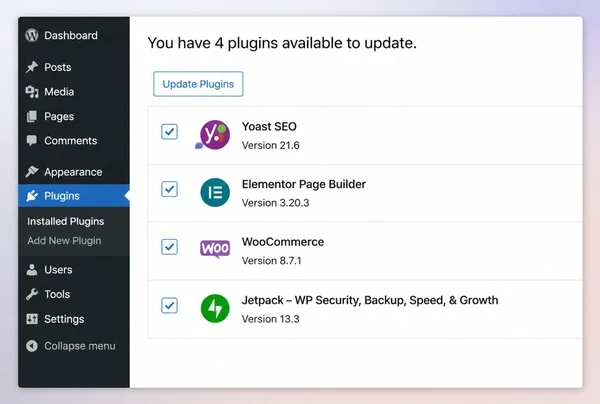600x404 pixels.
Task: Click the text Version 3.20.3
Action: click(x=276, y=203)
